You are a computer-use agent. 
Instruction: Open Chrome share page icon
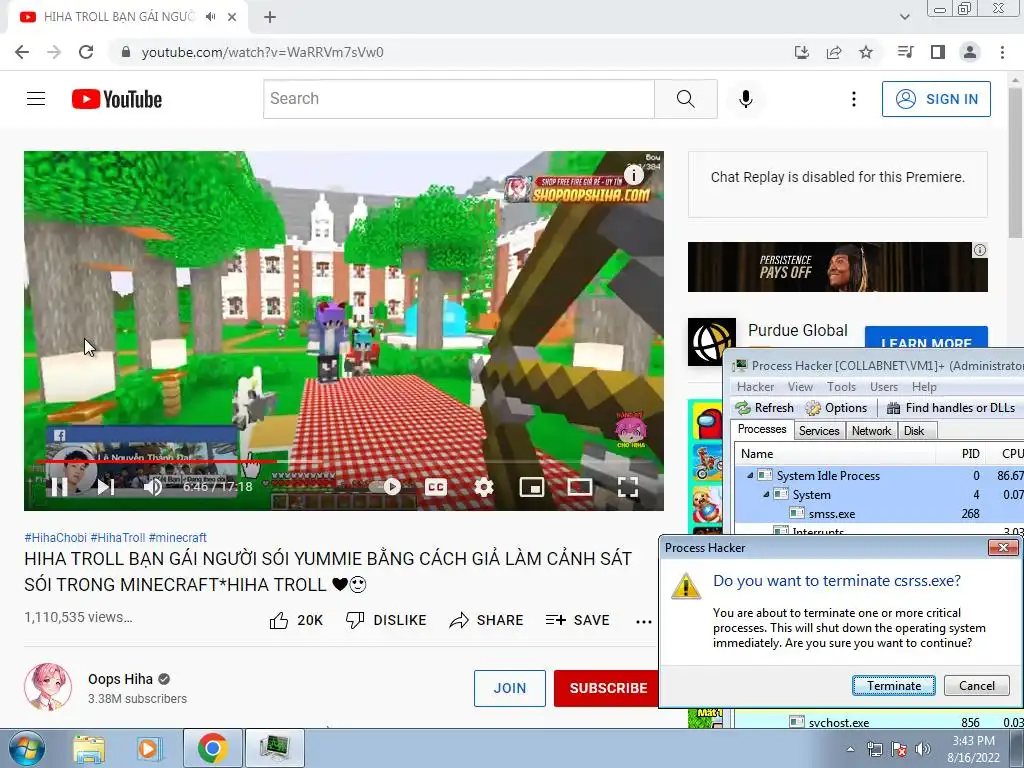(834, 52)
